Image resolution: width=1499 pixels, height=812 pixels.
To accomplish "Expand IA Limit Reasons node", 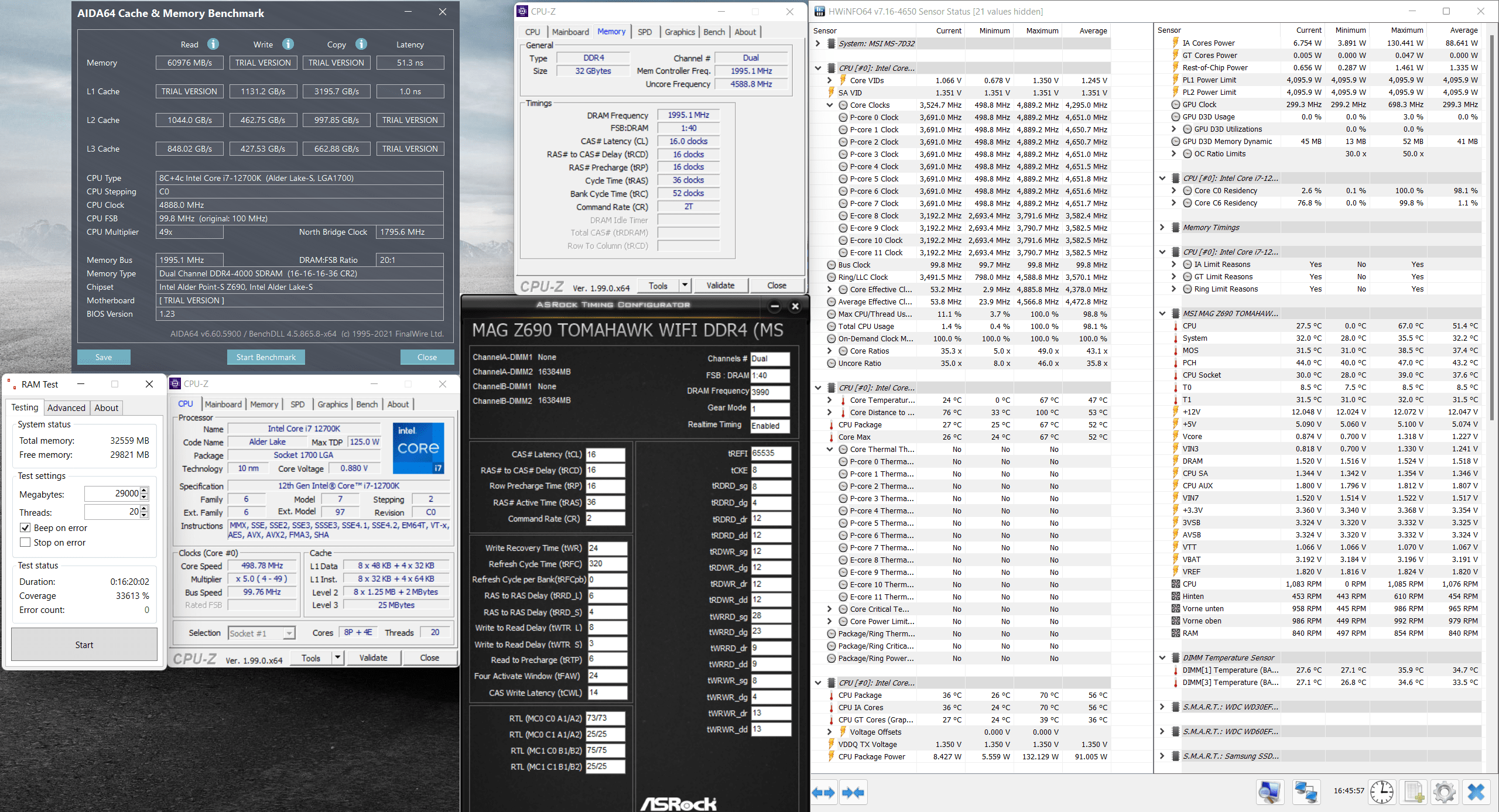I will coord(1174,265).
